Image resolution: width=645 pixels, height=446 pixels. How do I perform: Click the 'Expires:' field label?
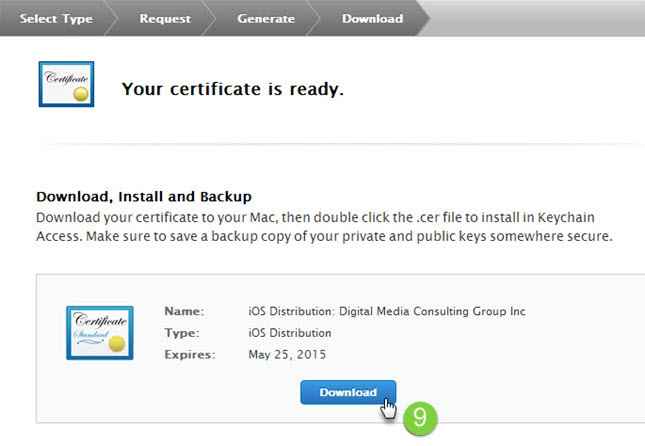tap(188, 354)
